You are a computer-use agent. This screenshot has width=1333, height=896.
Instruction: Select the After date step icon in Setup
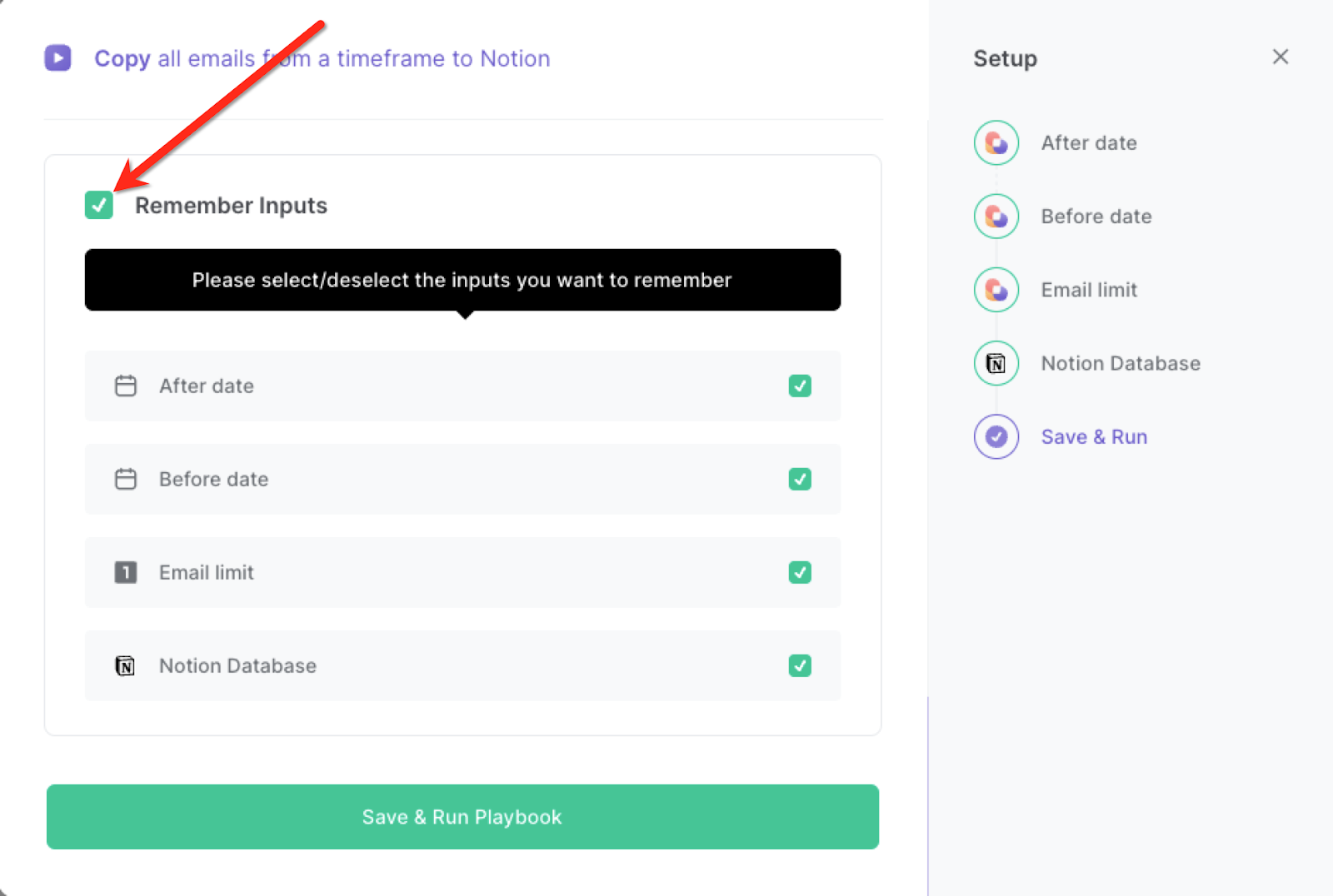996,143
